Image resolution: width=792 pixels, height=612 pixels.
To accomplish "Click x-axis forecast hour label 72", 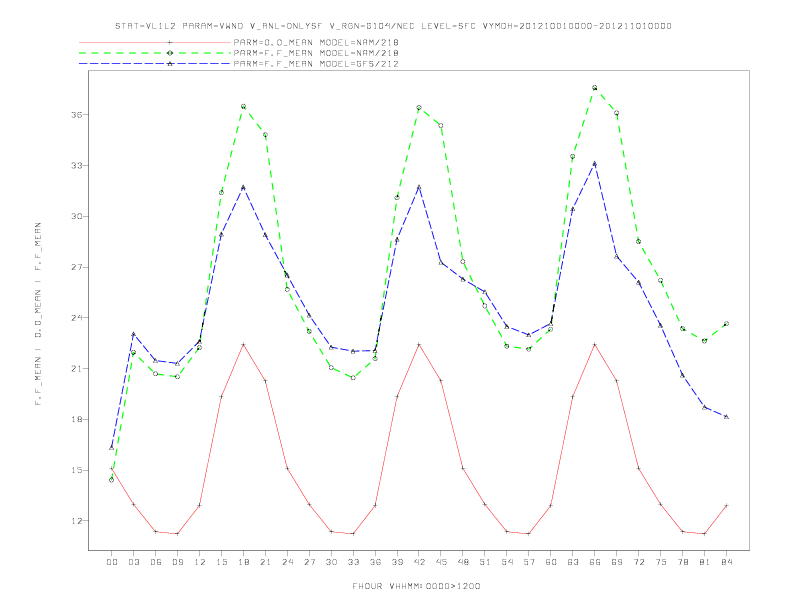I will (639, 562).
